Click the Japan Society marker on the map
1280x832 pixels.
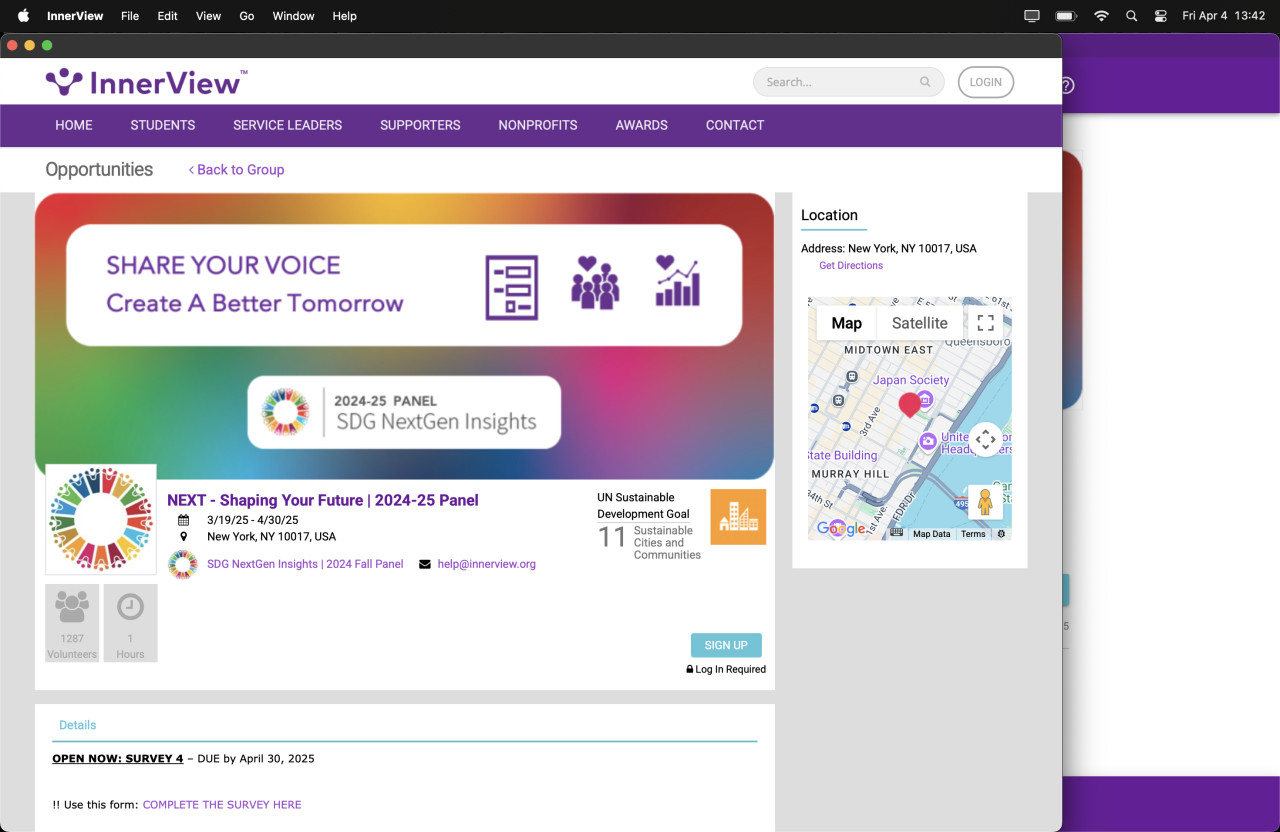(925, 399)
